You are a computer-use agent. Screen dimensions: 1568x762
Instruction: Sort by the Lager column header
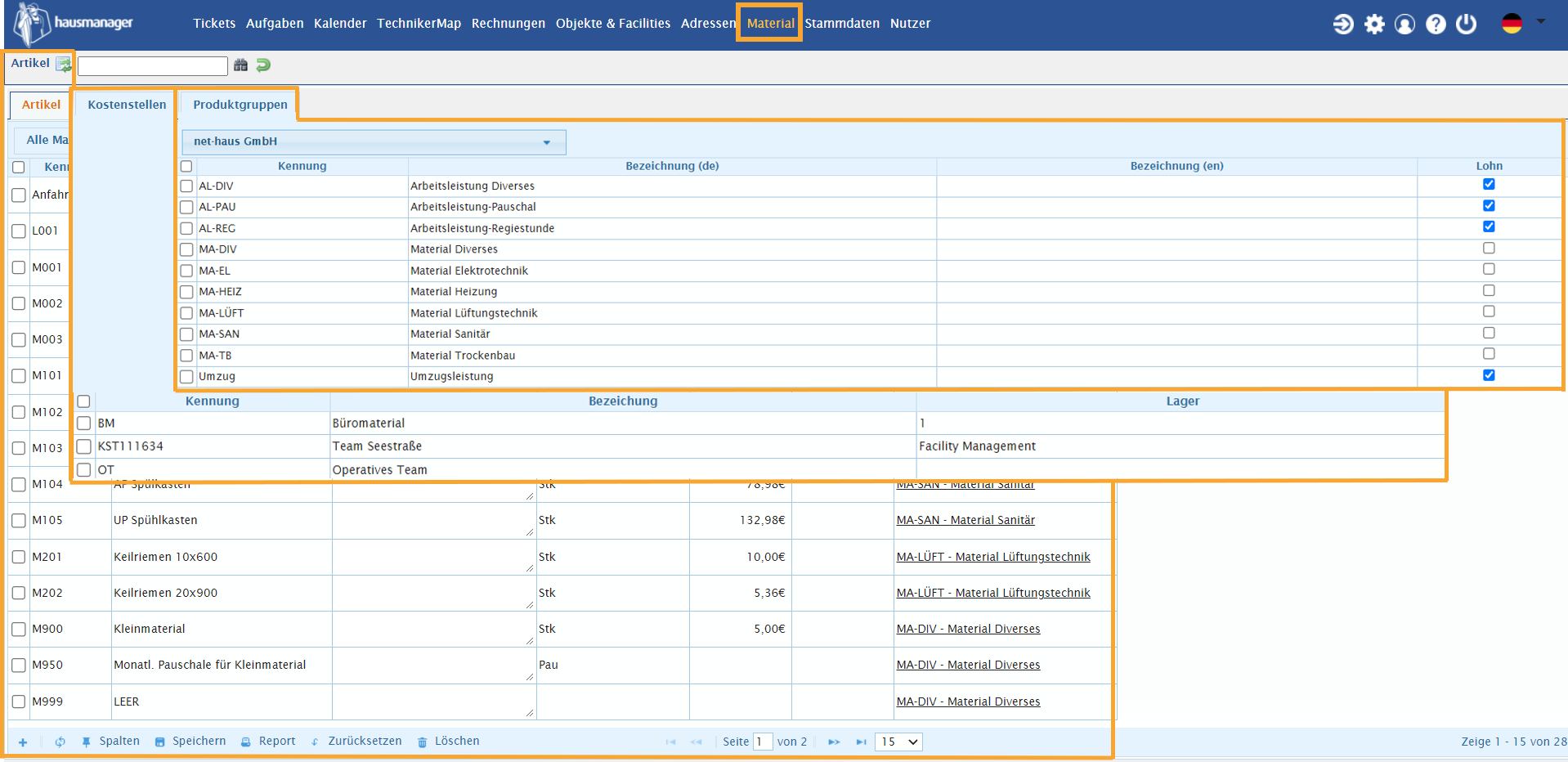pyautogui.click(x=1182, y=401)
